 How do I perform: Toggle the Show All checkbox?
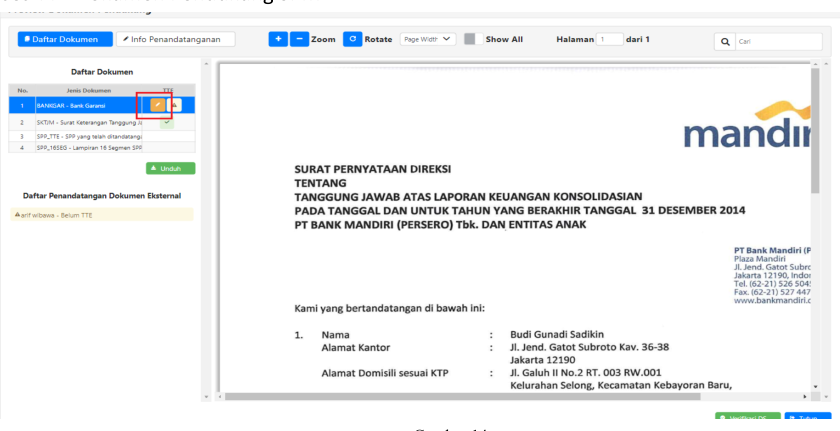(x=470, y=39)
